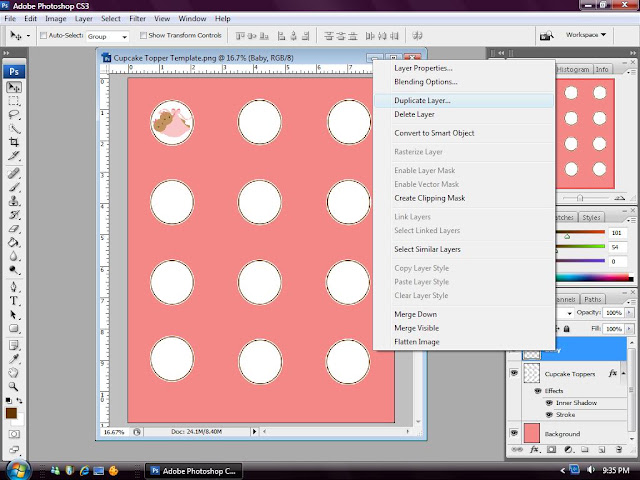
Task: Choose Flatten Image from menu
Action: [464, 342]
